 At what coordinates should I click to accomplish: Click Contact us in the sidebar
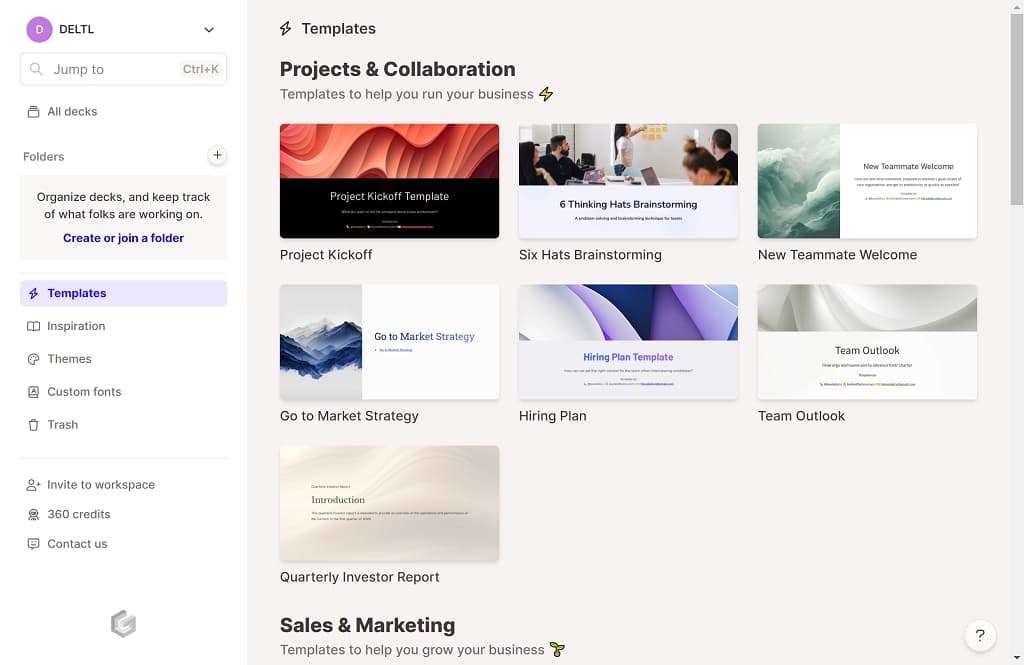click(77, 544)
